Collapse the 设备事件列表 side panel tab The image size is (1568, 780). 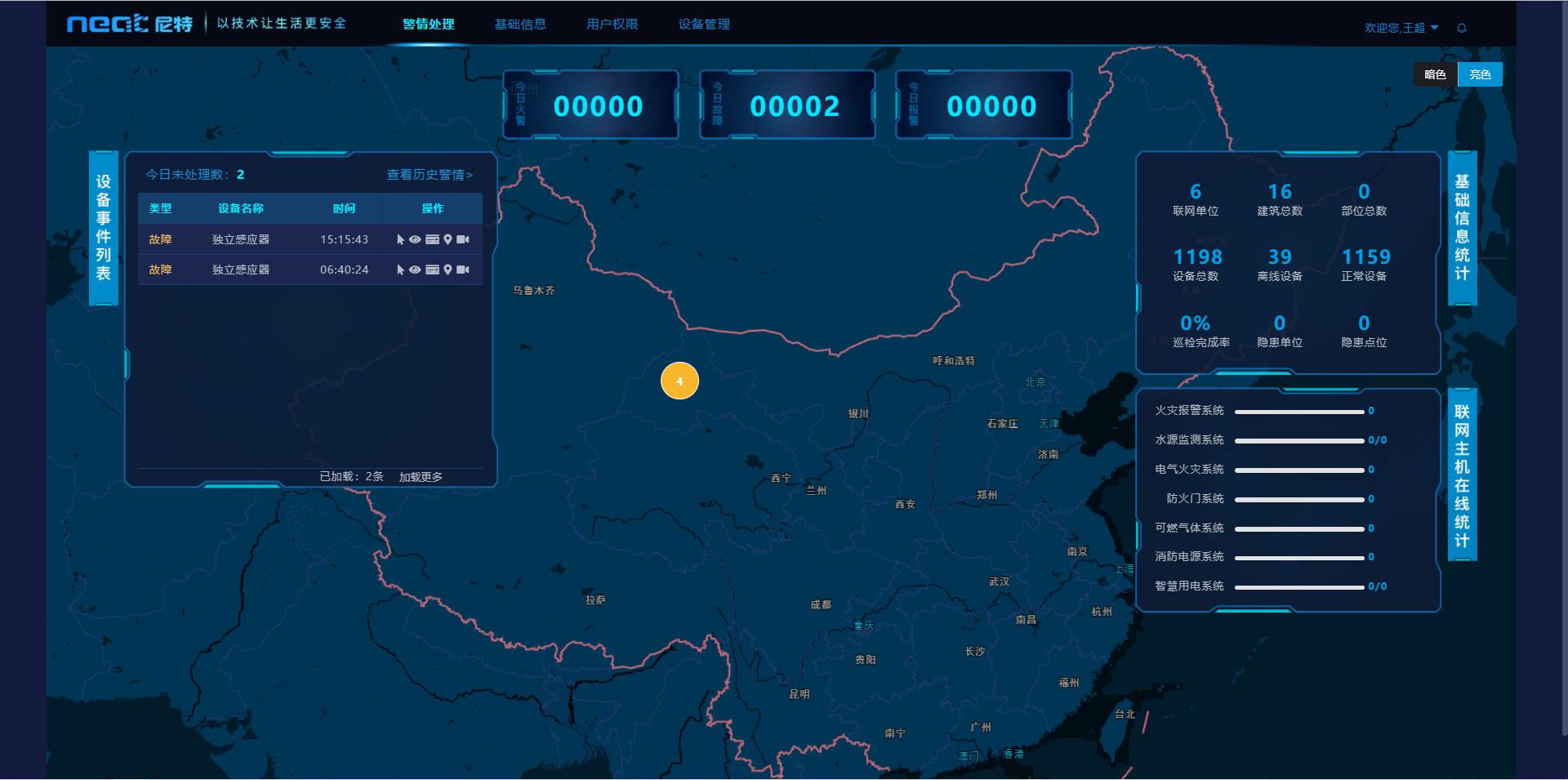coord(104,228)
